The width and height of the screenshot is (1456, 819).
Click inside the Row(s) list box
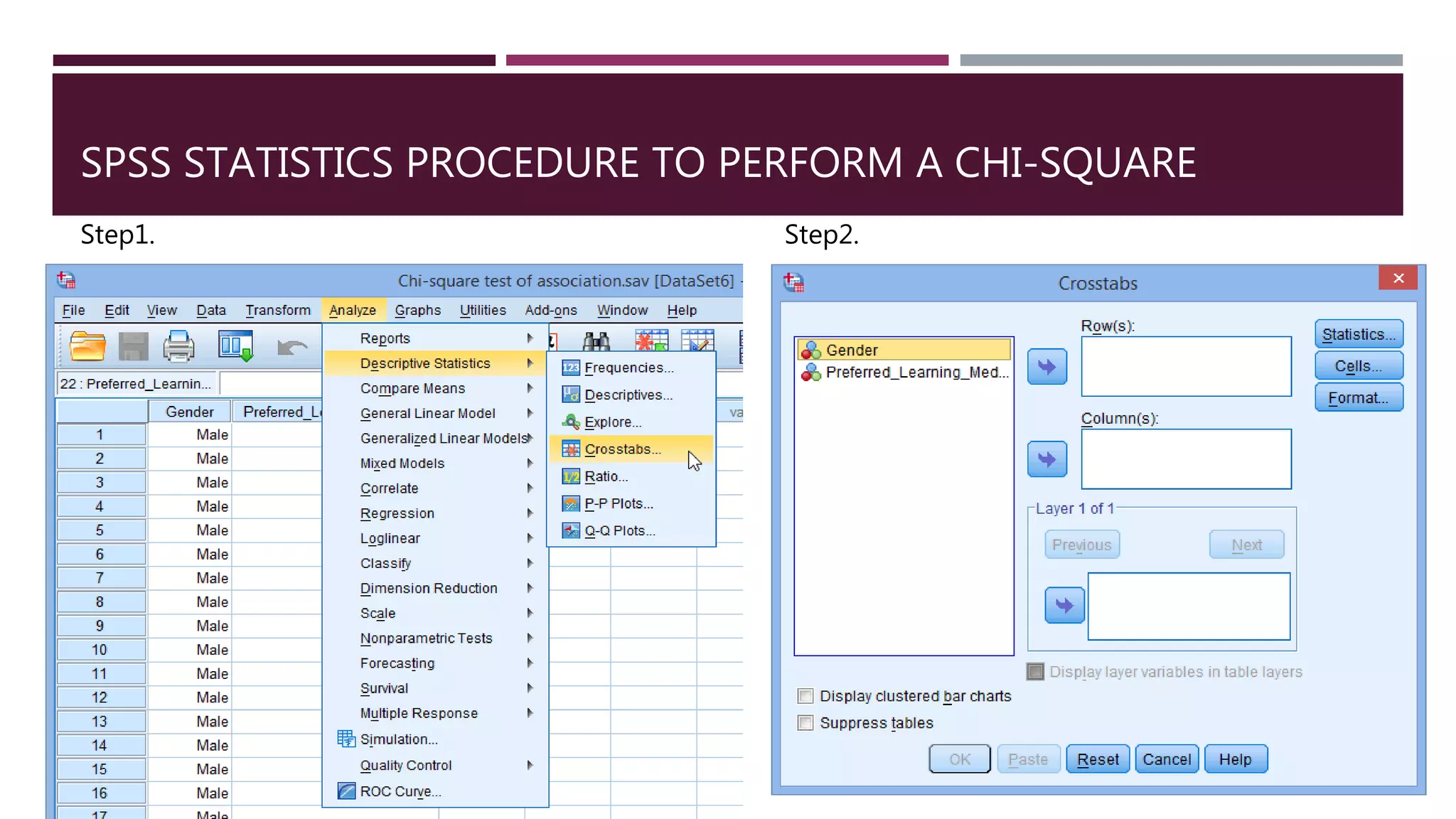tap(1186, 366)
